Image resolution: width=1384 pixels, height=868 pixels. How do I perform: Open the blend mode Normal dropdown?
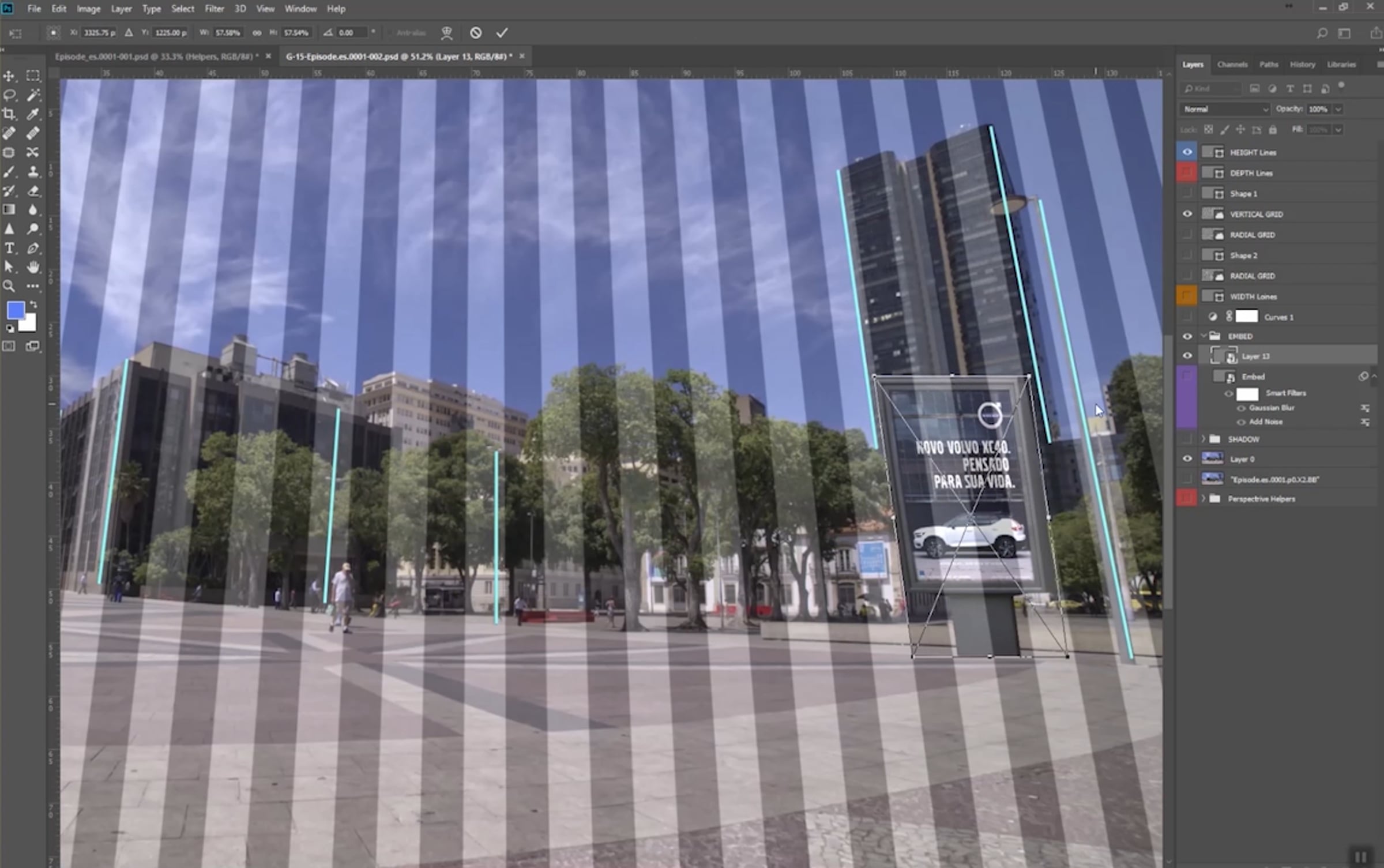(1224, 109)
